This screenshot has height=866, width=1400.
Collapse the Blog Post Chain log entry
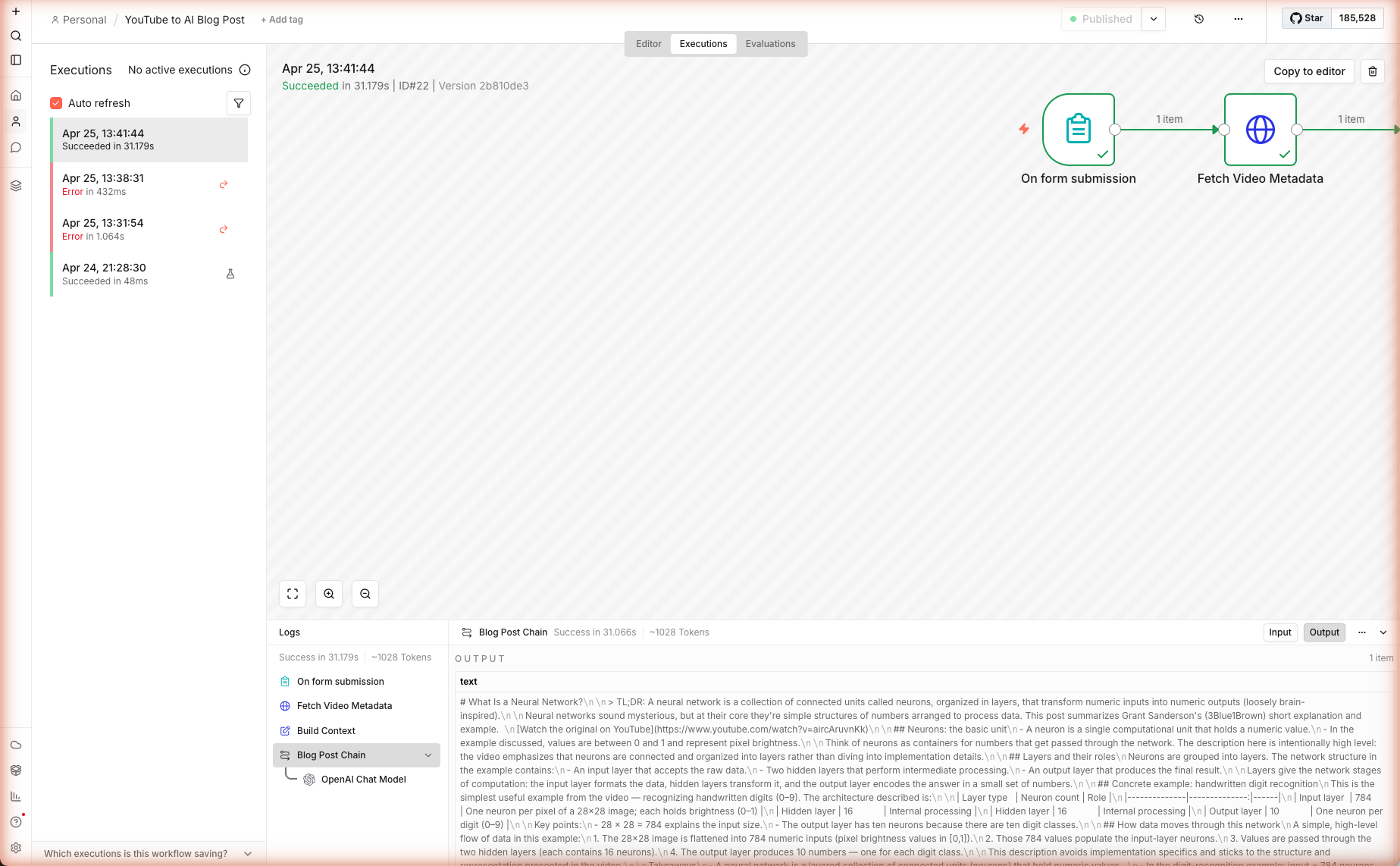(428, 755)
